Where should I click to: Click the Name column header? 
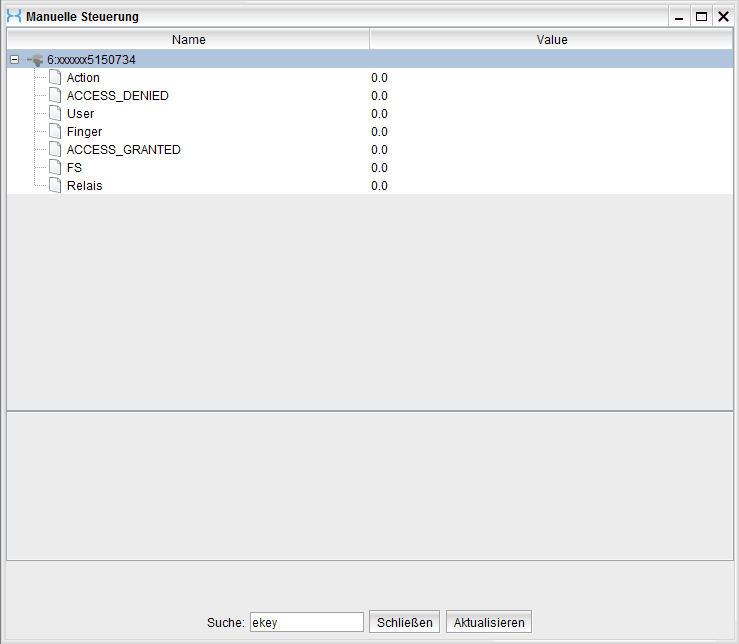pos(188,40)
